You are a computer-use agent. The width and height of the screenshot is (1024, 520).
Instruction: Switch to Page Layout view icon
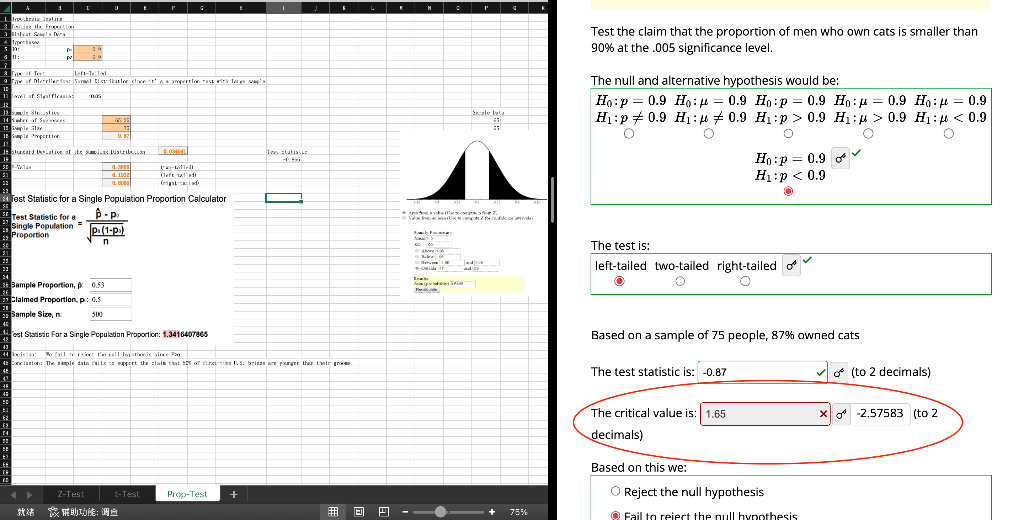[x=359, y=512]
